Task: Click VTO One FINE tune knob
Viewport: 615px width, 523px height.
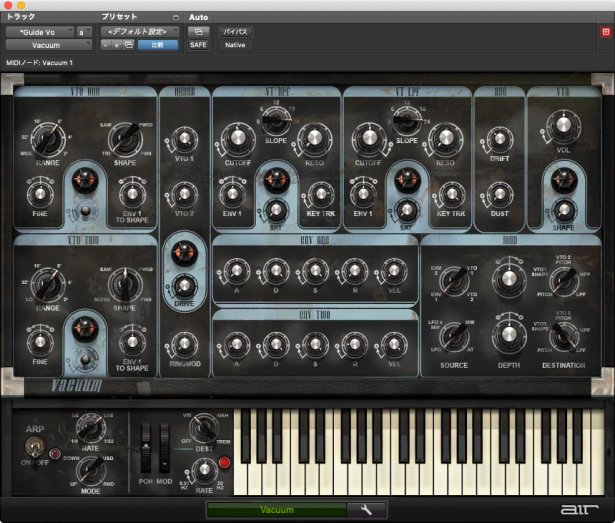Action: [x=40, y=194]
